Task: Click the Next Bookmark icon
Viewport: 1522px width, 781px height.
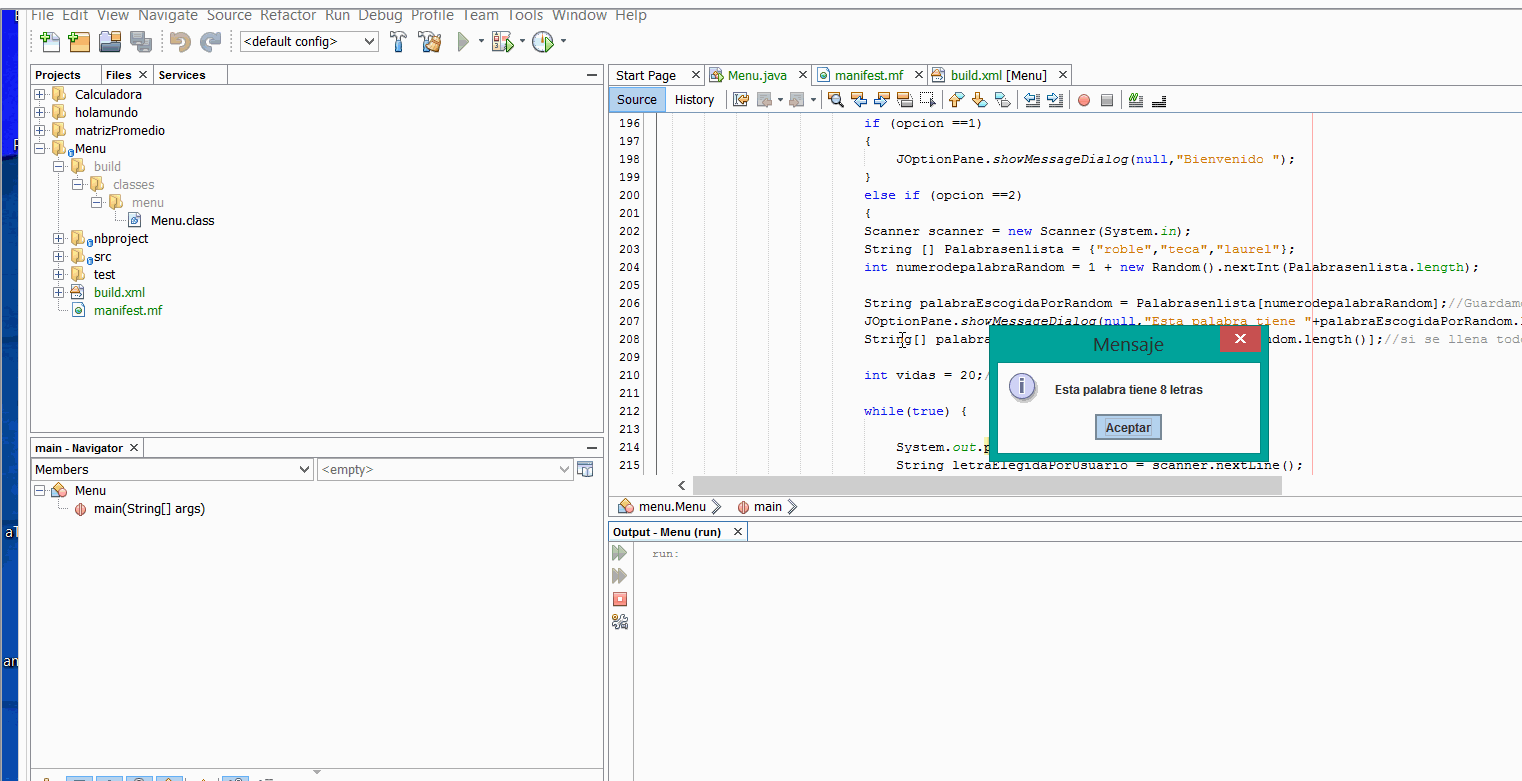Action: (979, 100)
